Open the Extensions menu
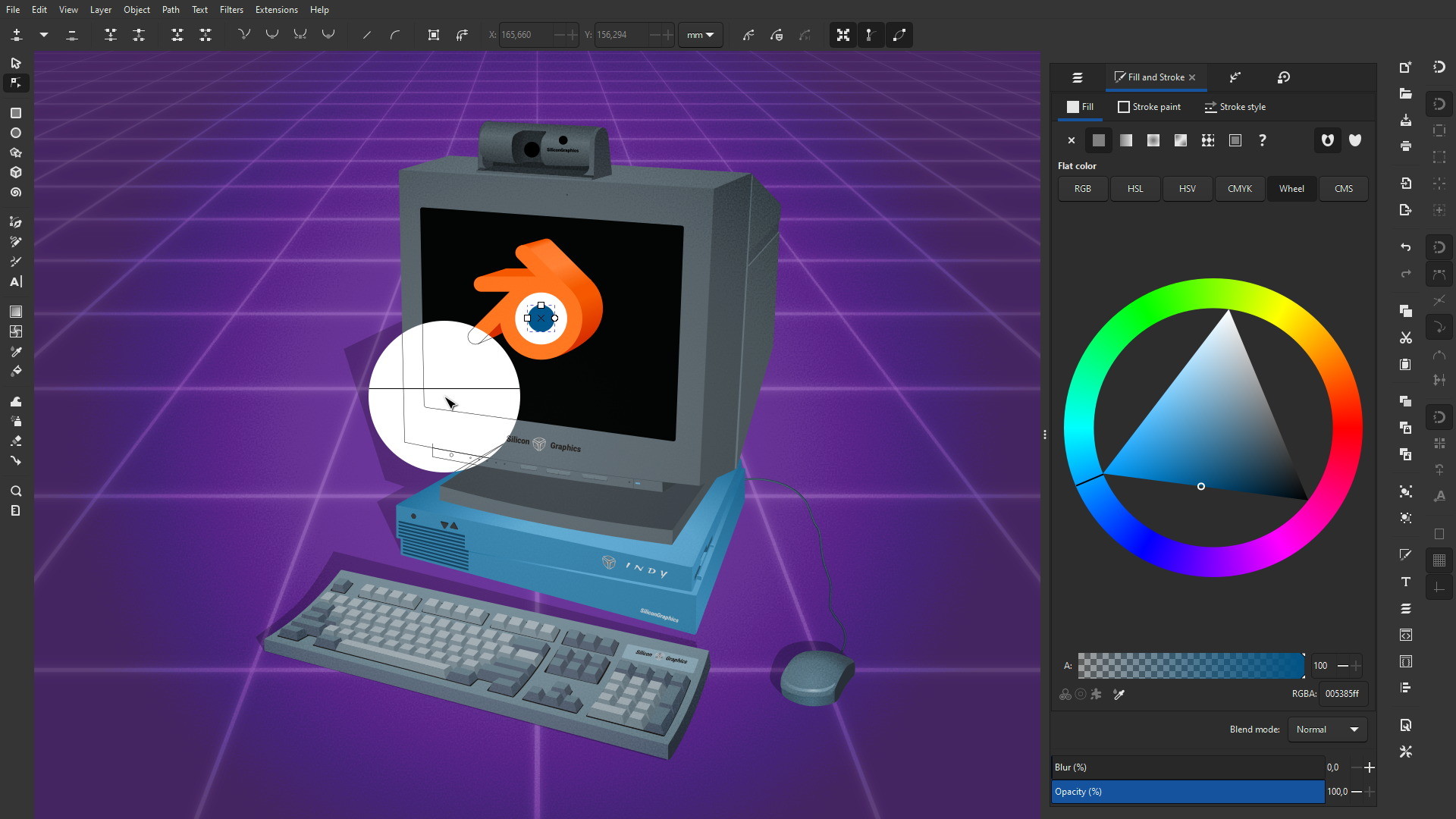The image size is (1456, 819). pyautogui.click(x=276, y=10)
